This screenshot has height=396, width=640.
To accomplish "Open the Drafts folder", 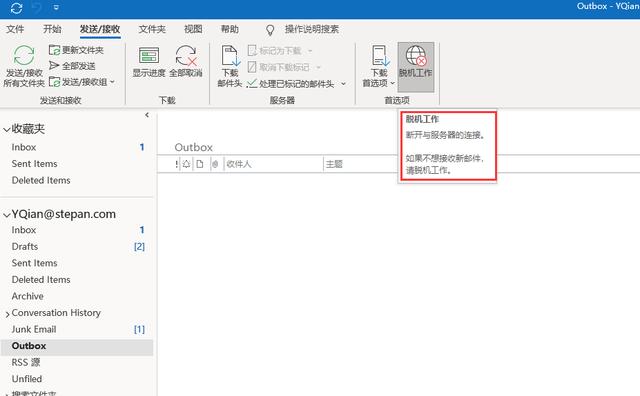I will point(76,247).
